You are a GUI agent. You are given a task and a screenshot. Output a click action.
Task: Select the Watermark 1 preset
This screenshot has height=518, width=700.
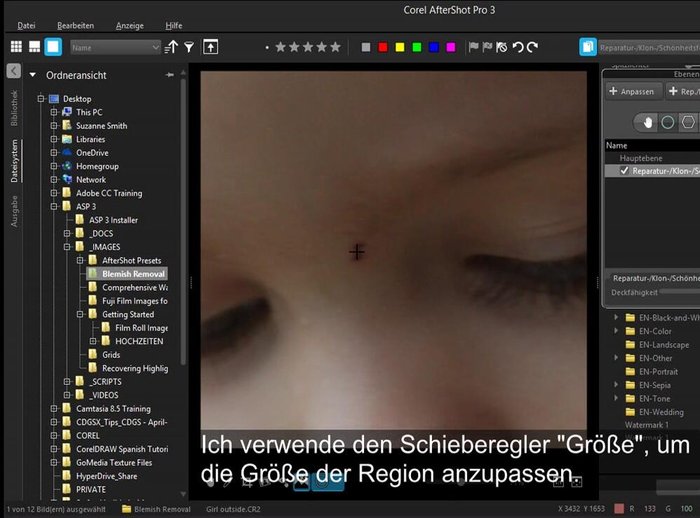coord(646,425)
